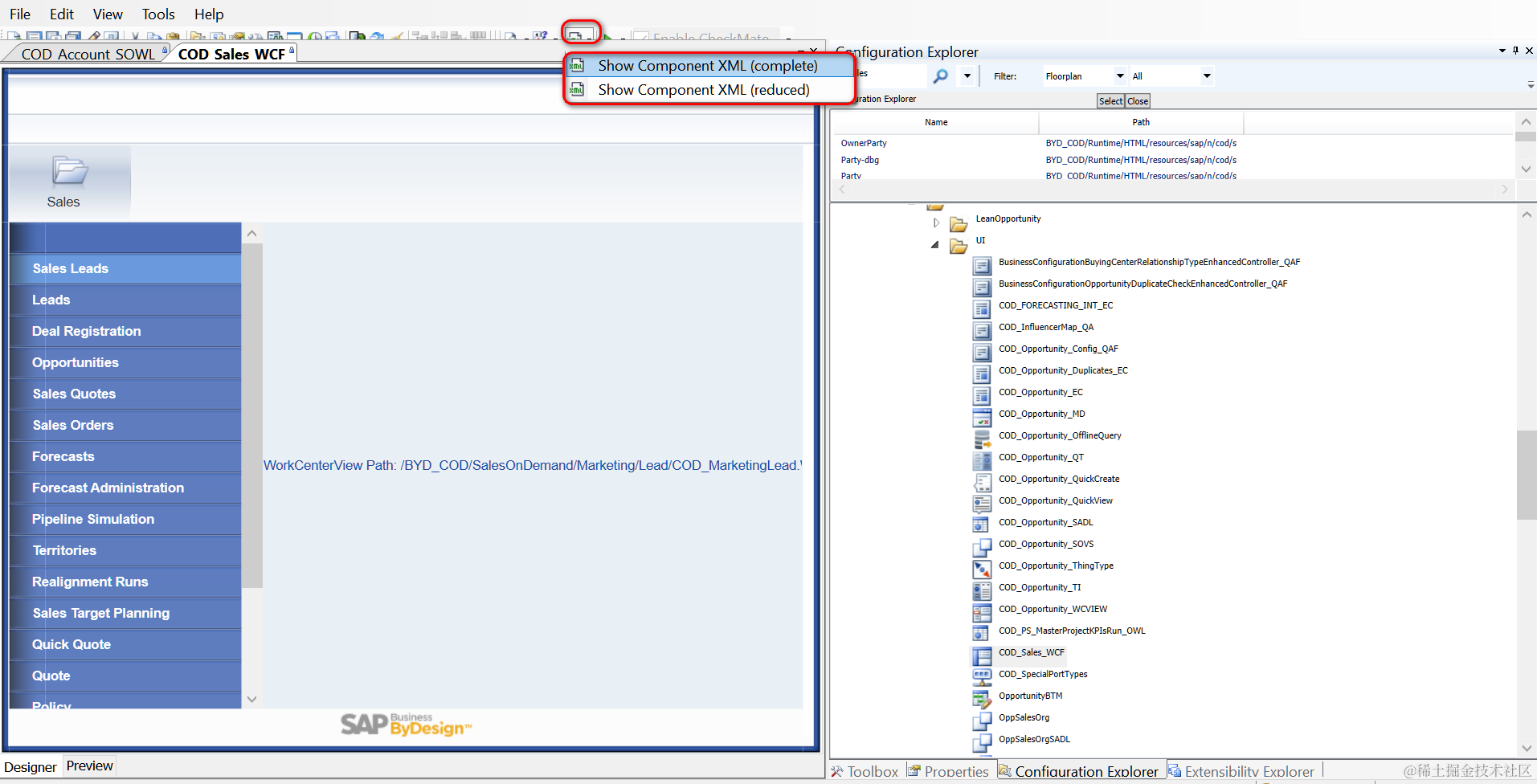Click the database icon of COD_Opportunity_OfflineQuery
Screen dimensions: 1537x784
pos(982,439)
